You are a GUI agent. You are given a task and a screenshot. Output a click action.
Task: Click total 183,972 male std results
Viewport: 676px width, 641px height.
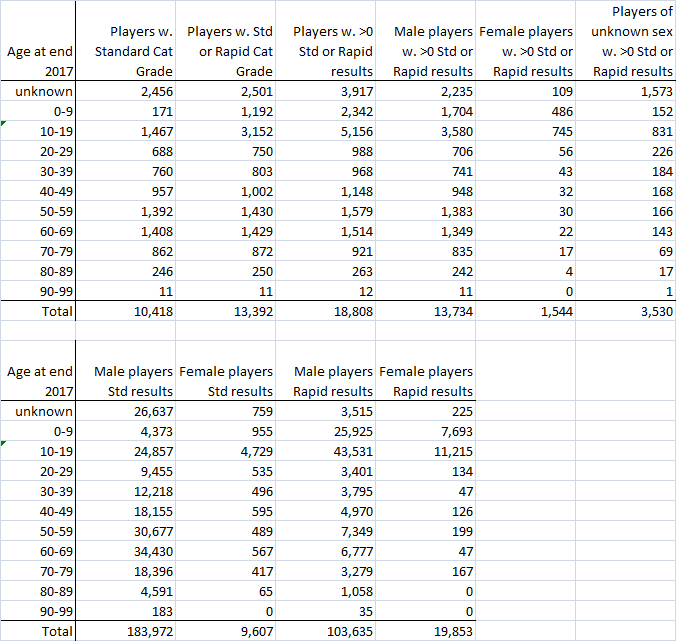125,631
